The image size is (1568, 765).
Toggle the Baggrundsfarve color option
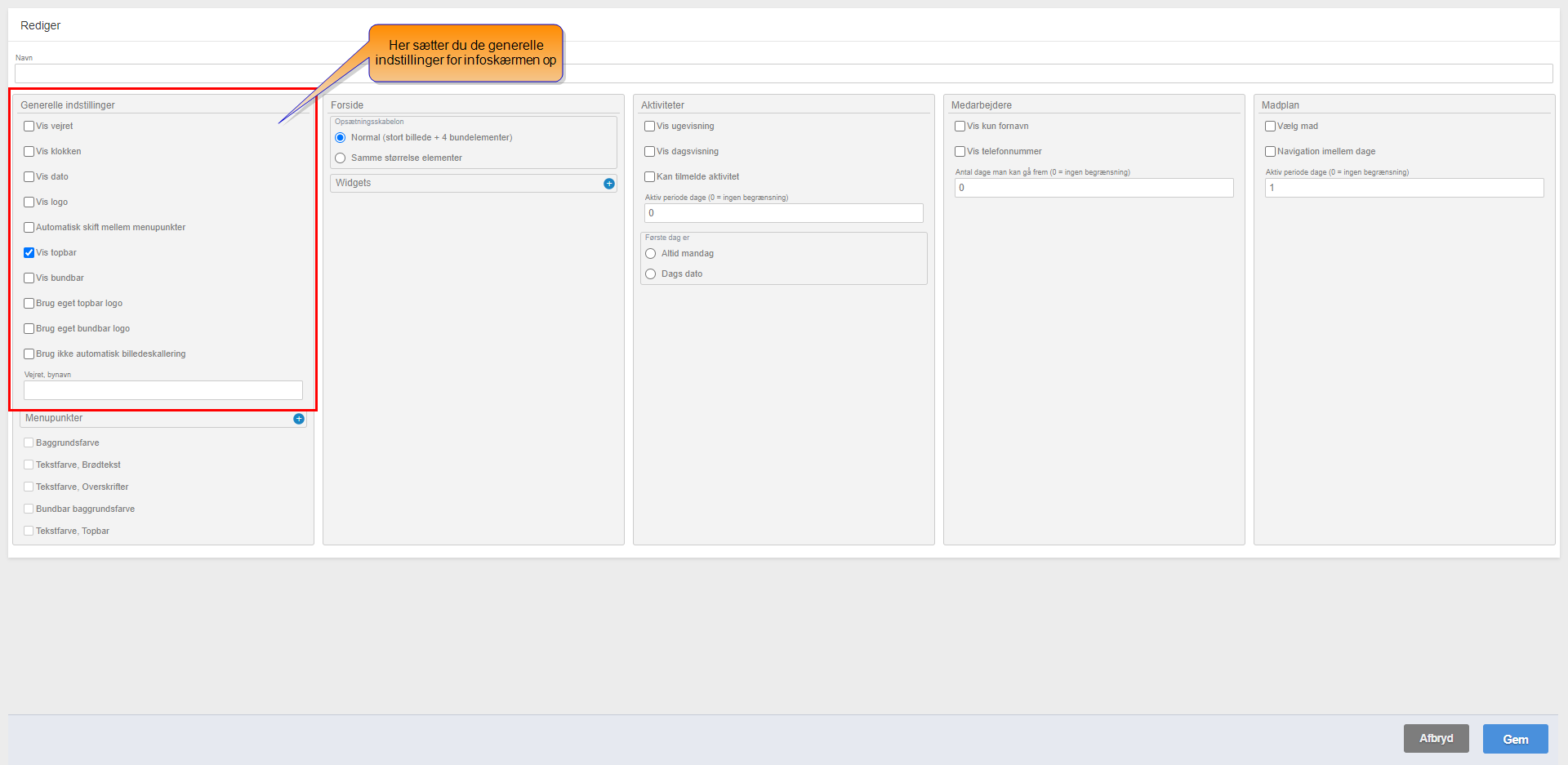click(29, 443)
